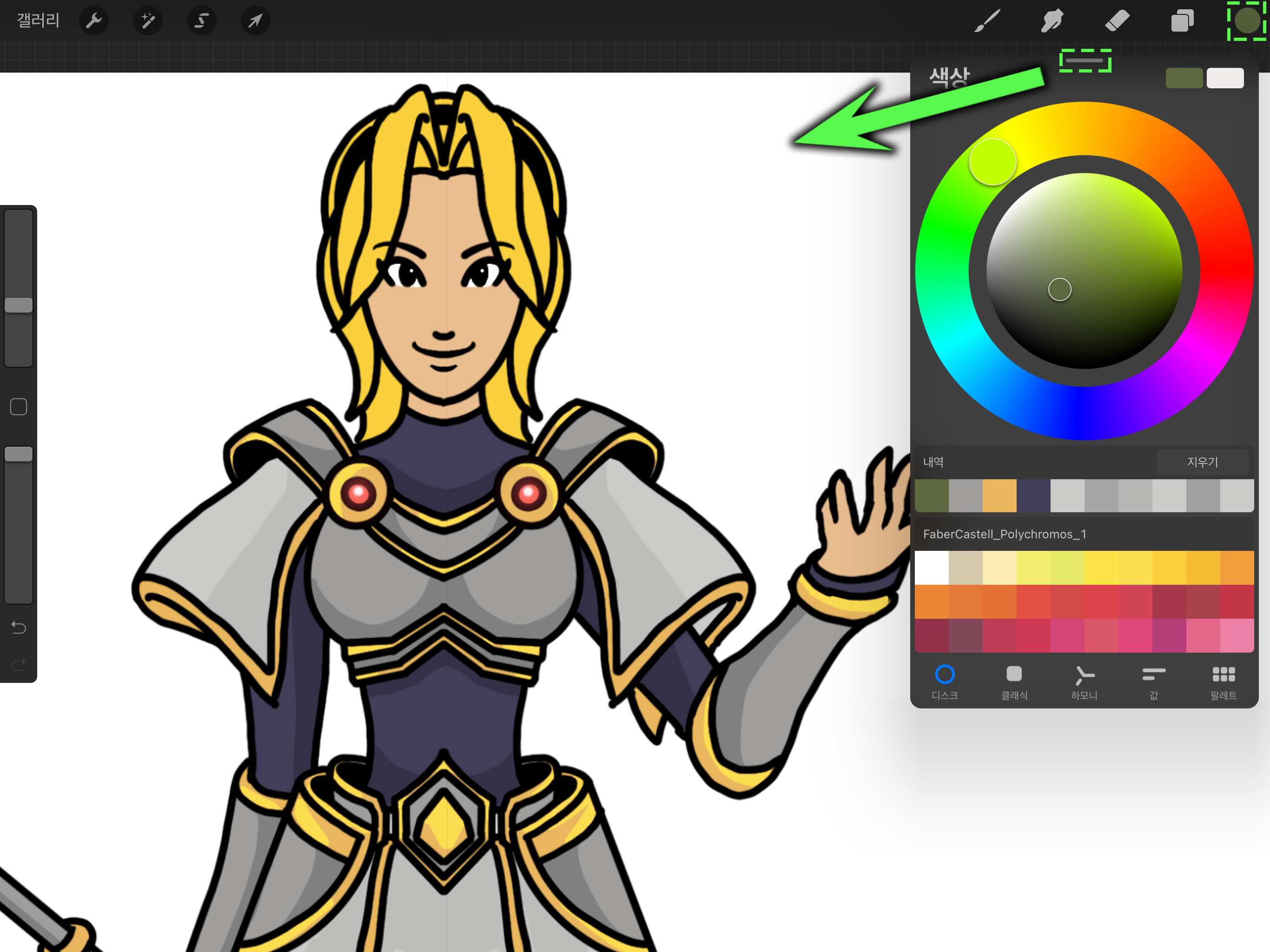
Task: Open the Adjustments magic wand menu
Action: pos(147,21)
